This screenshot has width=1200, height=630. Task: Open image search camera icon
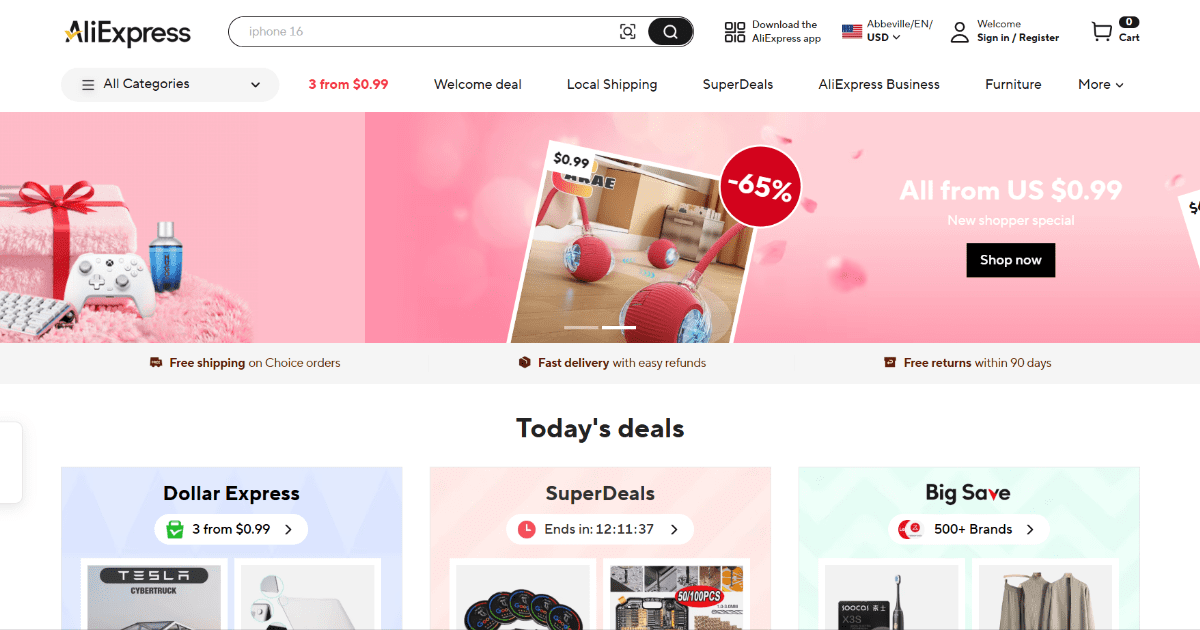pyautogui.click(x=628, y=32)
